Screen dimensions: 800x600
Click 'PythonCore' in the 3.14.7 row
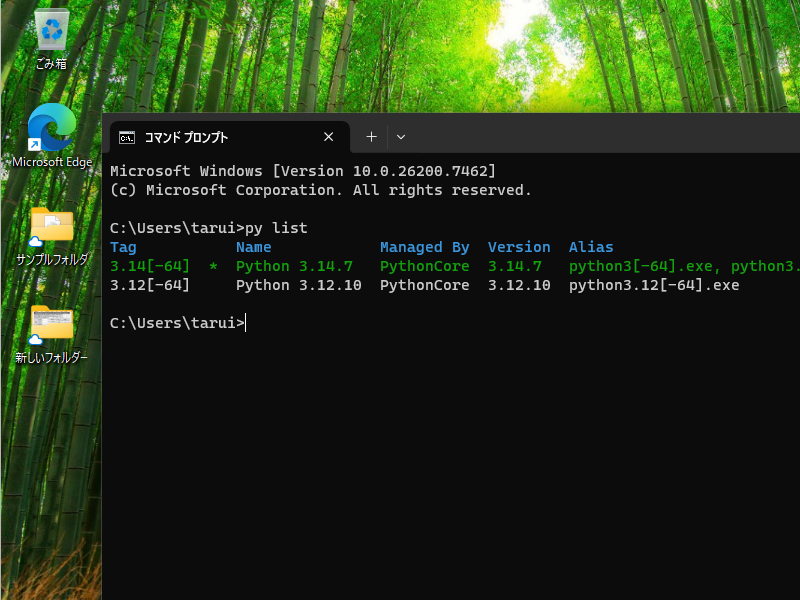(424, 266)
